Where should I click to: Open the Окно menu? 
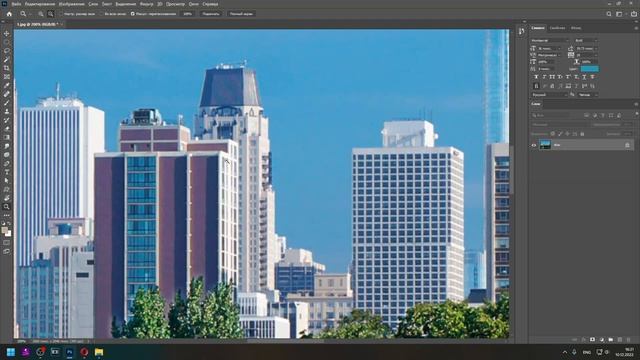[193, 4]
